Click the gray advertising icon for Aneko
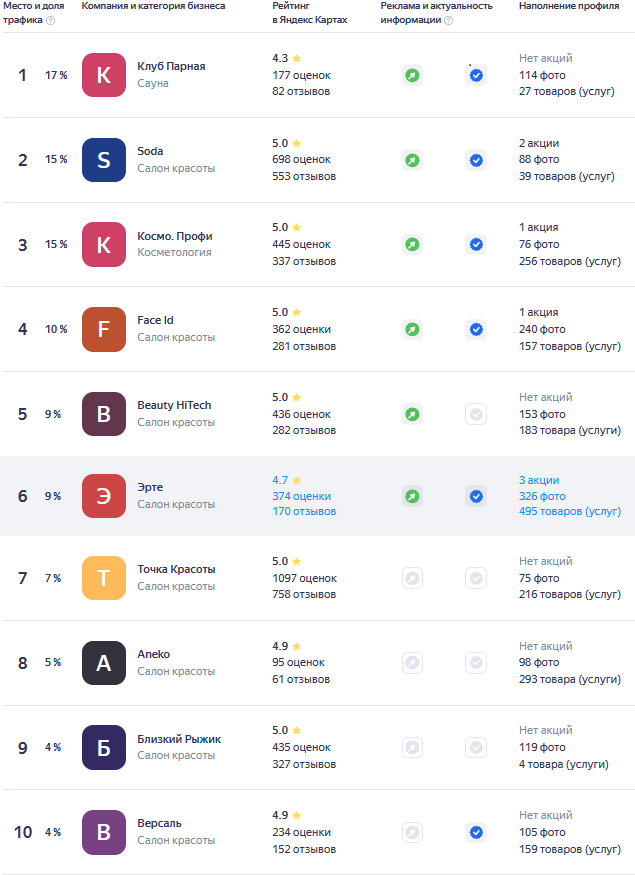Image resolution: width=635 pixels, height=875 pixels. pos(412,662)
